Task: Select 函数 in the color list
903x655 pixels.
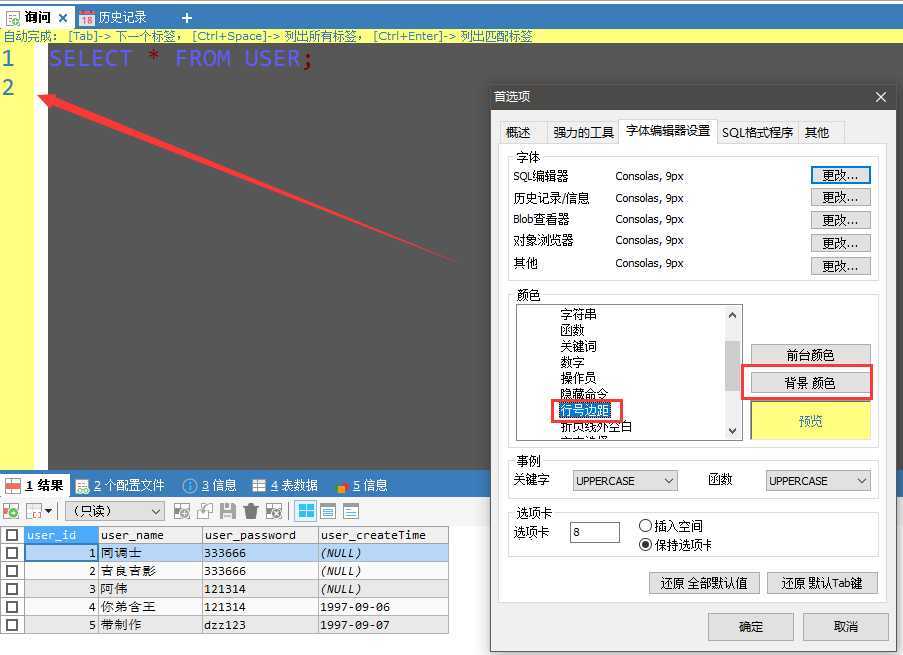Action: point(572,330)
